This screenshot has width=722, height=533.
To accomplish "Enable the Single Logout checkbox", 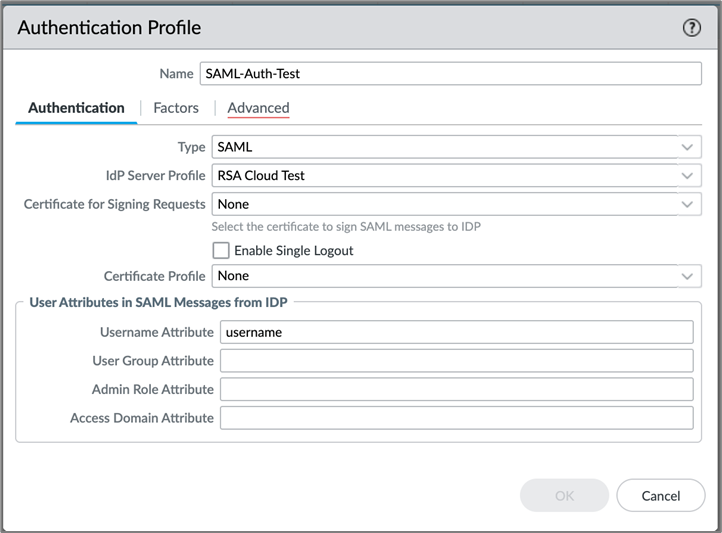I will pos(221,251).
